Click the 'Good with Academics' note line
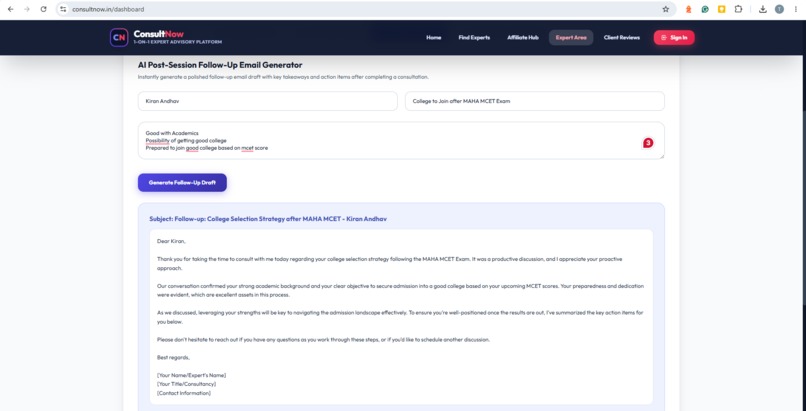This screenshot has width=806, height=411. (x=172, y=133)
